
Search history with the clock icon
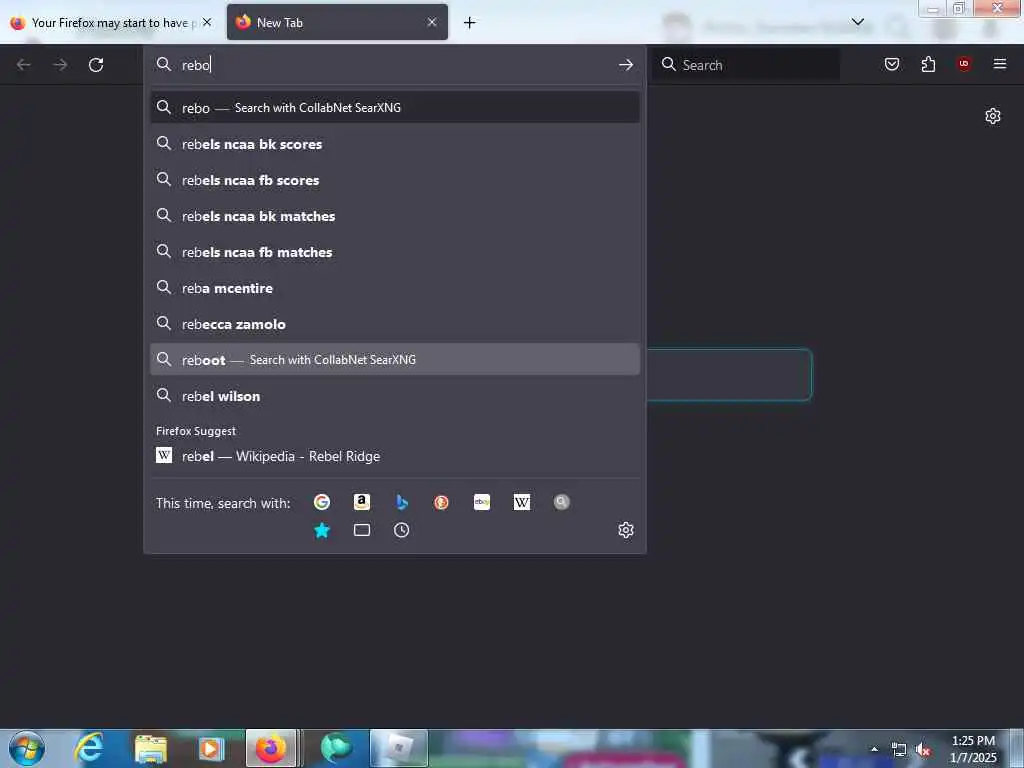pos(402,530)
